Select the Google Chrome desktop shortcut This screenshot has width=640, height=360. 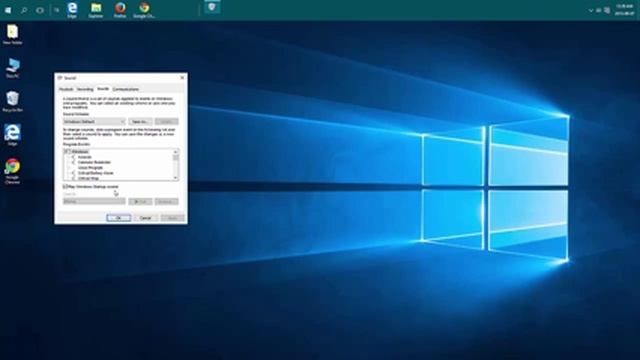pyautogui.click(x=13, y=171)
